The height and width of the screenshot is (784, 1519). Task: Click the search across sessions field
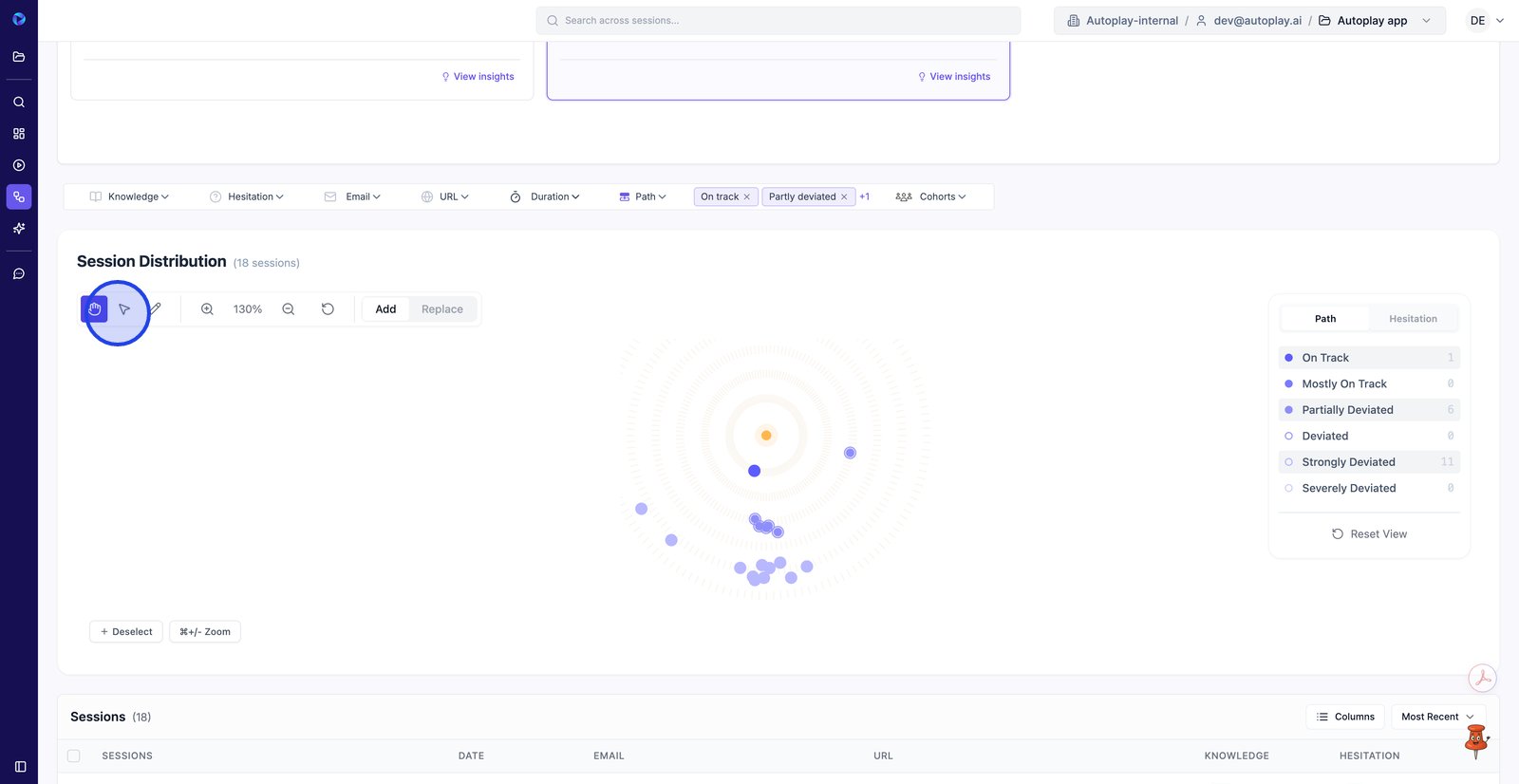click(778, 21)
